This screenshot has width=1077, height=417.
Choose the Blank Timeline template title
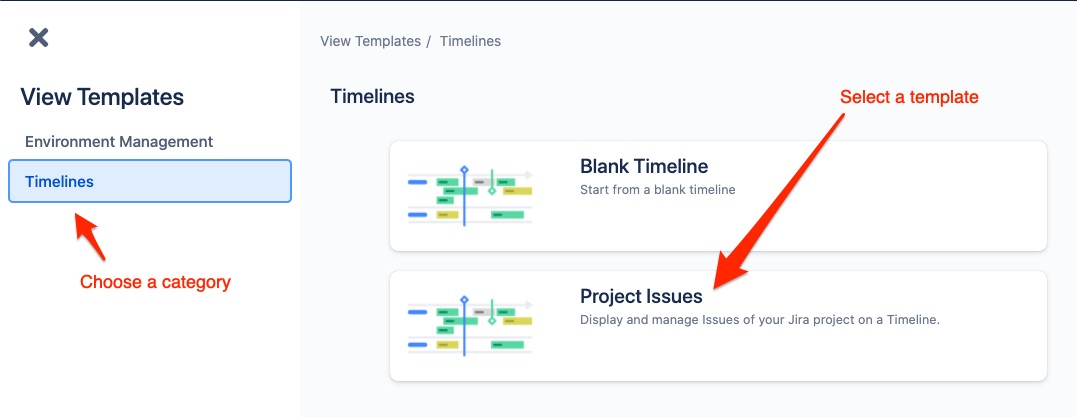coord(644,167)
